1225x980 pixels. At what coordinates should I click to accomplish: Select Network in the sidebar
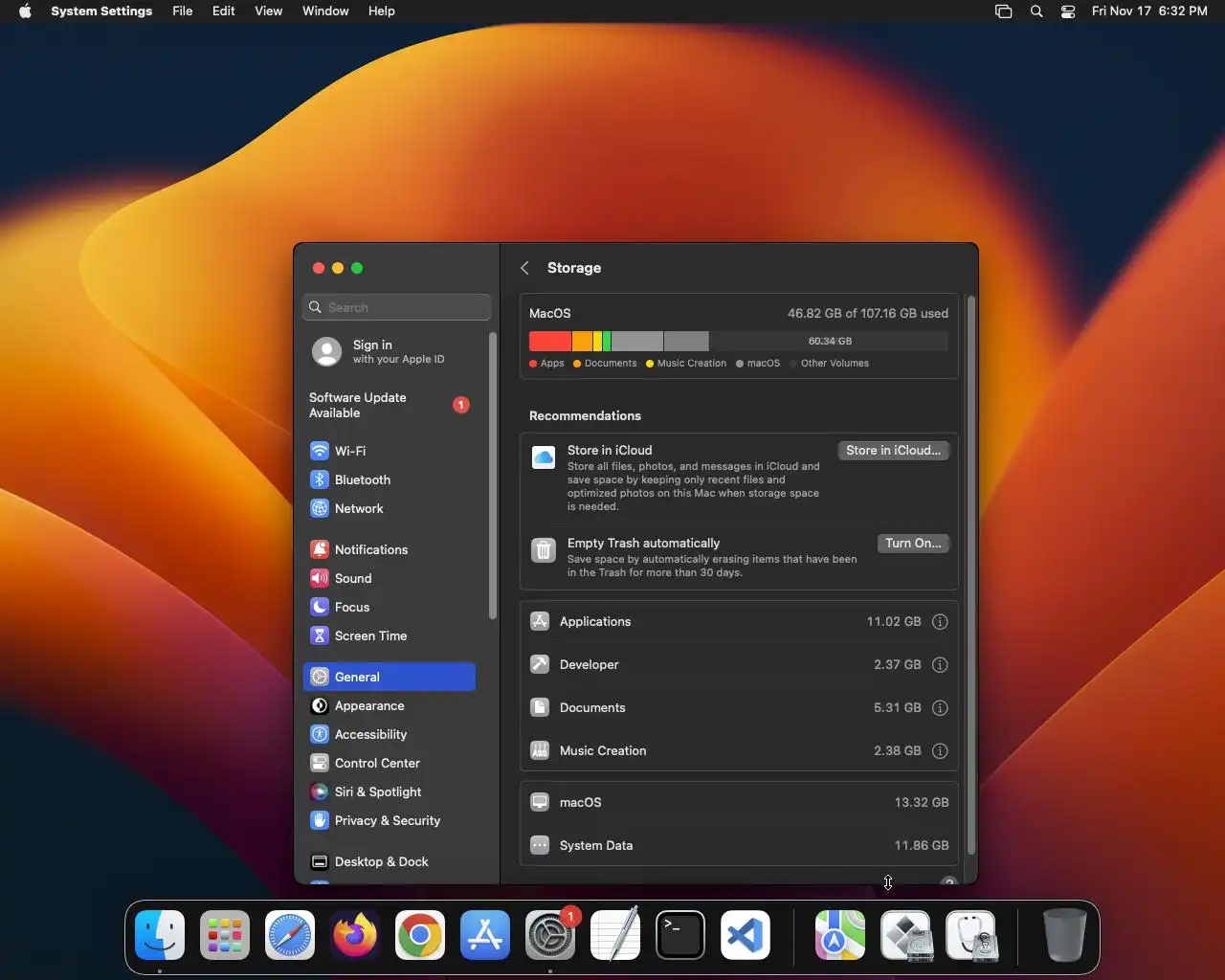coord(390,508)
